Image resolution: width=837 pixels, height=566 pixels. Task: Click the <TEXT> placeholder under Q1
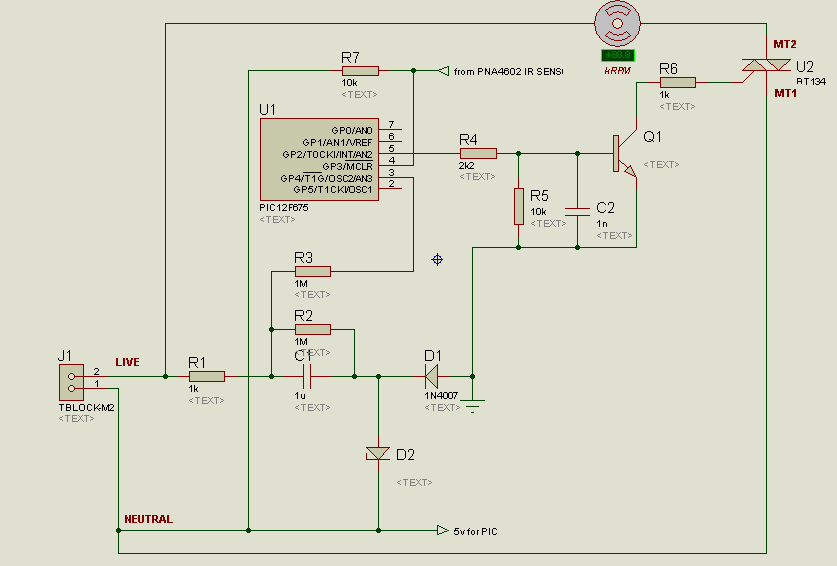[661, 164]
